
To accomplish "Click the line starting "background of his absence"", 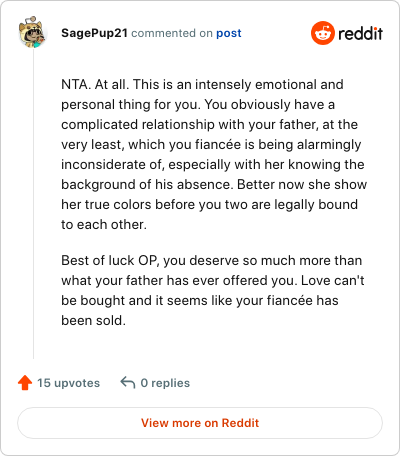I will [x=214, y=184].
